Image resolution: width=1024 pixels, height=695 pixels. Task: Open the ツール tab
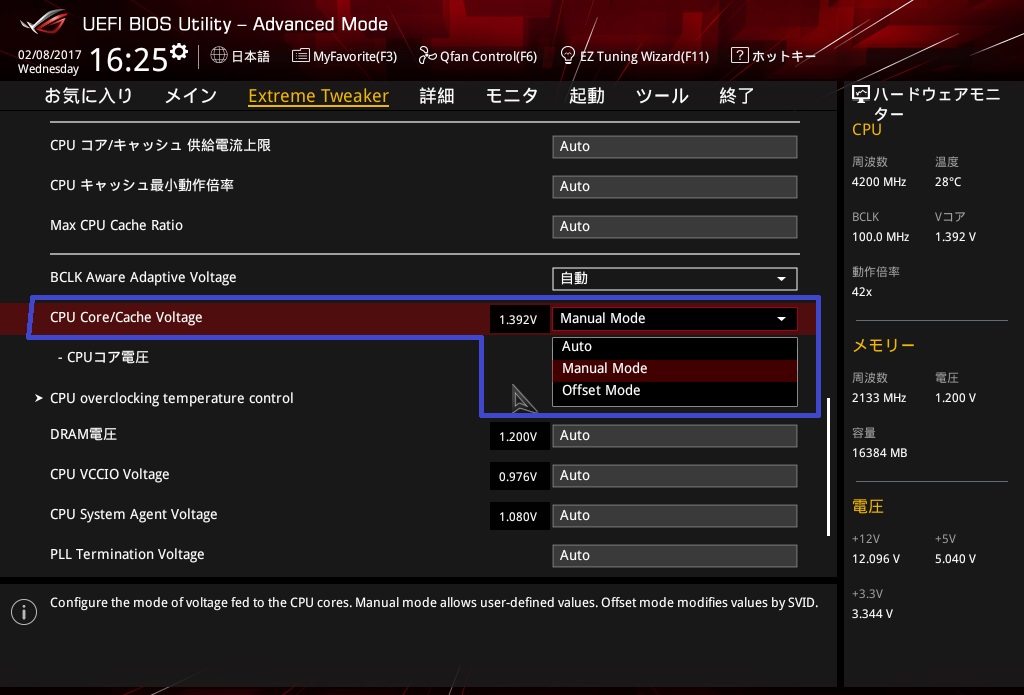coord(662,95)
